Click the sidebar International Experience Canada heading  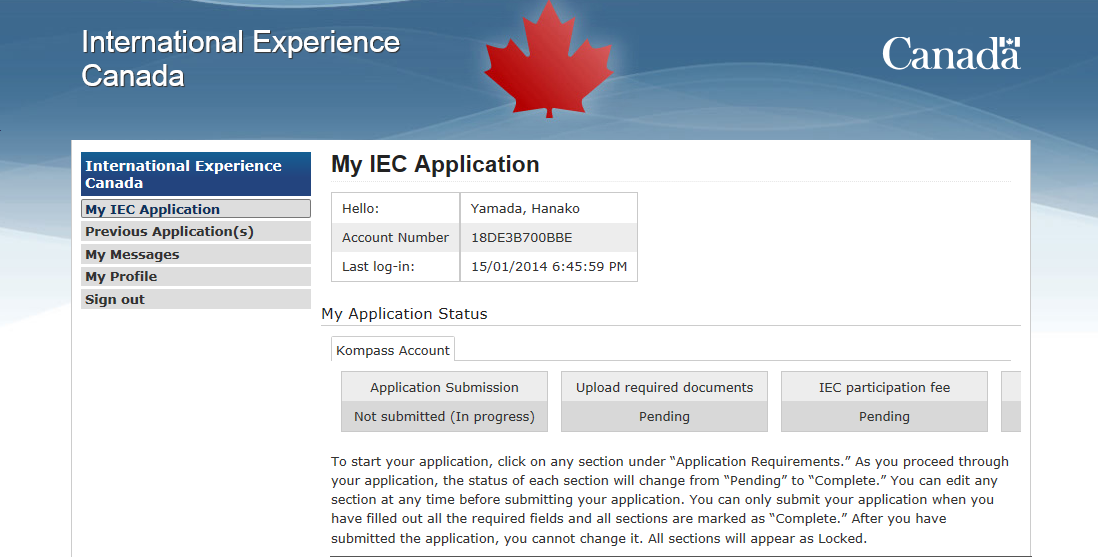[x=195, y=174]
